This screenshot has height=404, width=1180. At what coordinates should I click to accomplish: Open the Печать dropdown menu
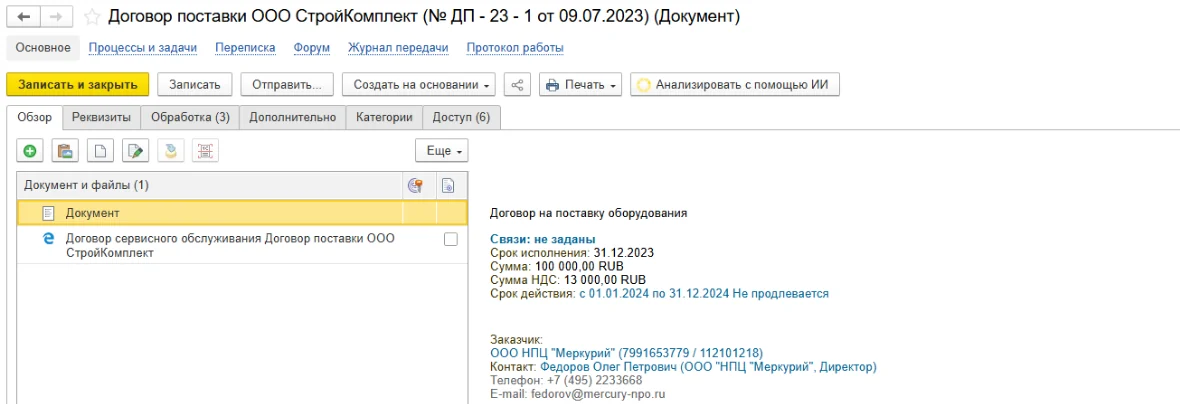pos(581,85)
